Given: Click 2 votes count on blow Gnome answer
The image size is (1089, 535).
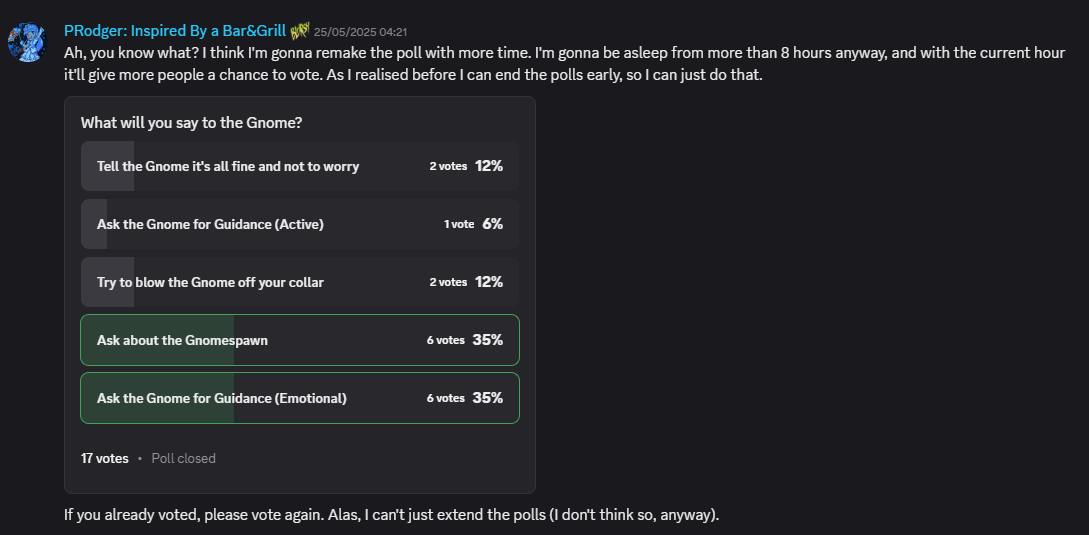Looking at the screenshot, I should 448,282.
